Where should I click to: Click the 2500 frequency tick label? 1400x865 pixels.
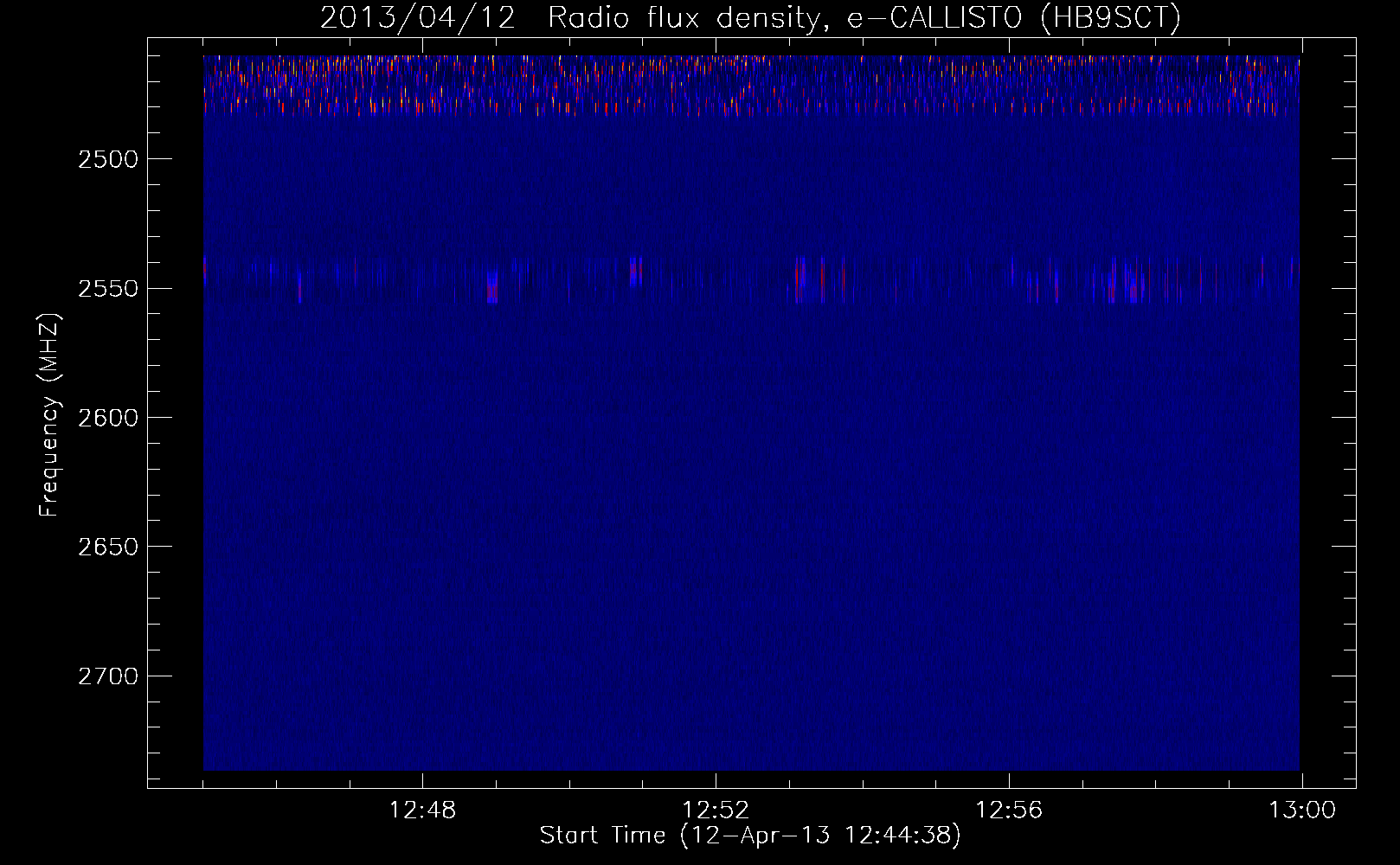(108, 159)
